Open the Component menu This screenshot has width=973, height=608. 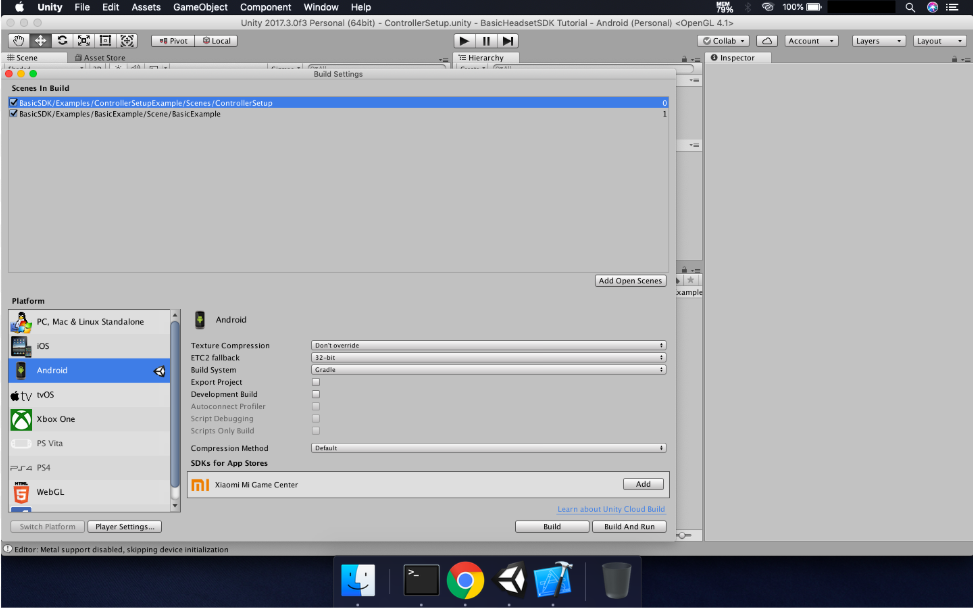coord(266,7)
